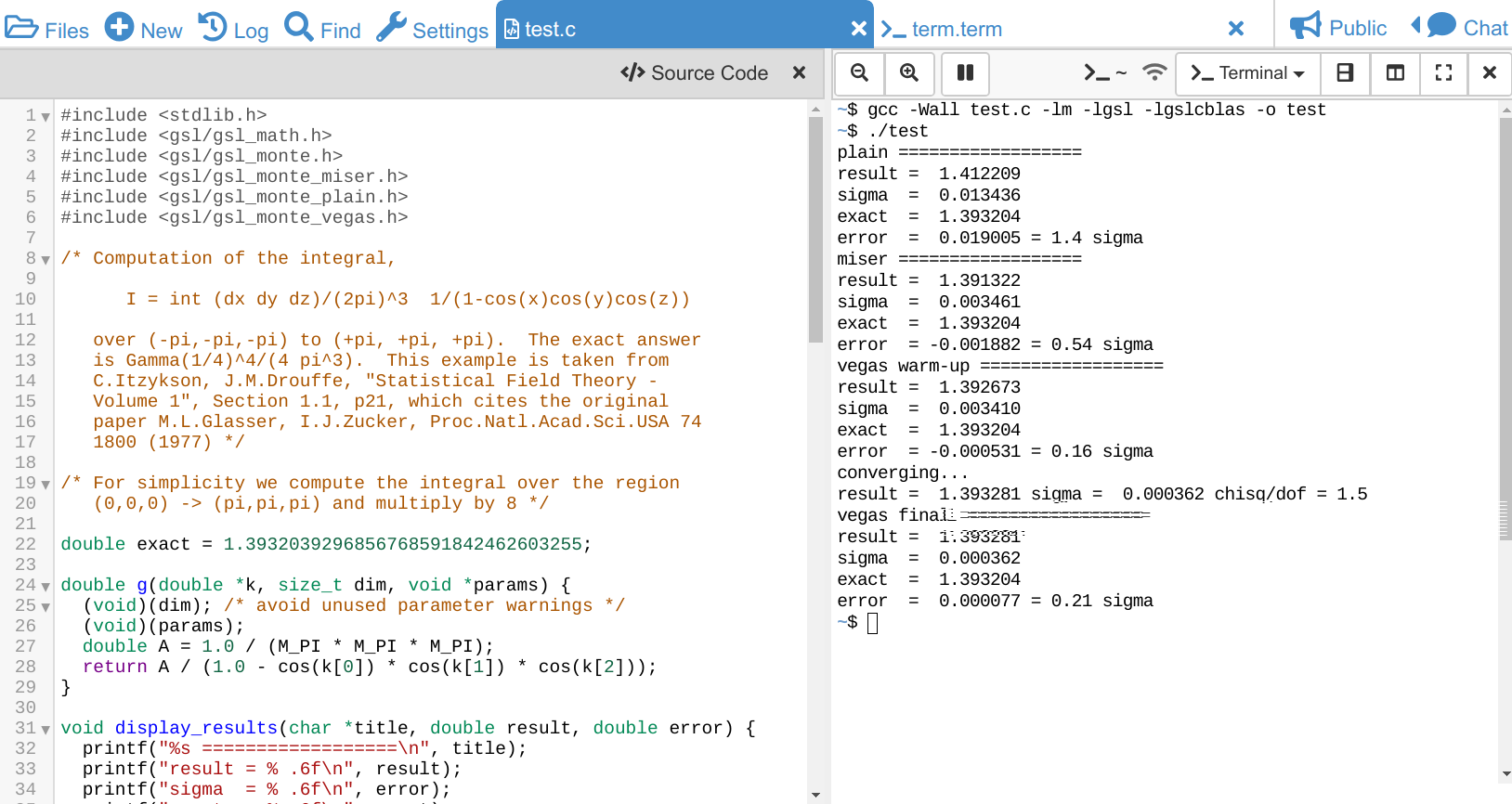Click the terminal connection status wifi icon
Viewport: 1512px width, 804px height.
click(1154, 72)
